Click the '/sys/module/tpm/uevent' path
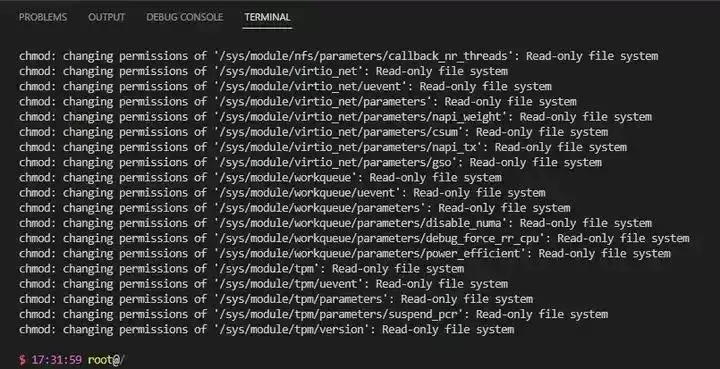 [x=291, y=284]
